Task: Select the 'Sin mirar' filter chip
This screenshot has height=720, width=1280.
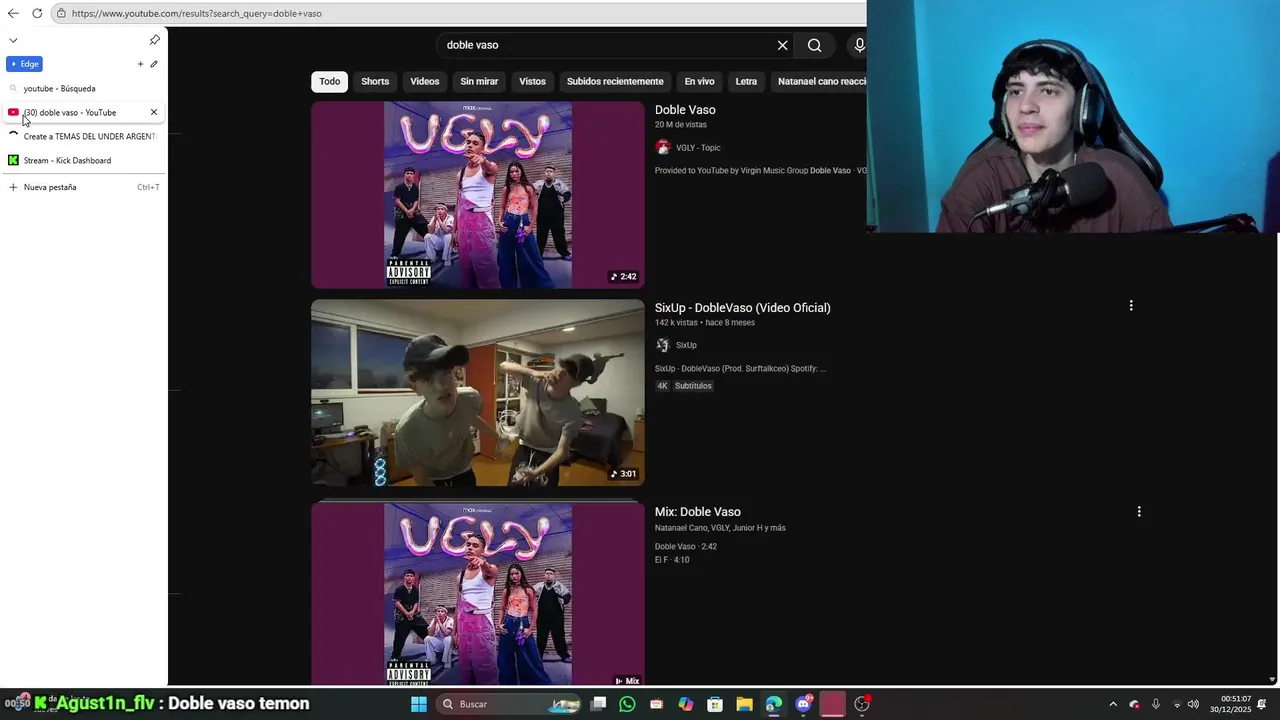Action: point(479,81)
